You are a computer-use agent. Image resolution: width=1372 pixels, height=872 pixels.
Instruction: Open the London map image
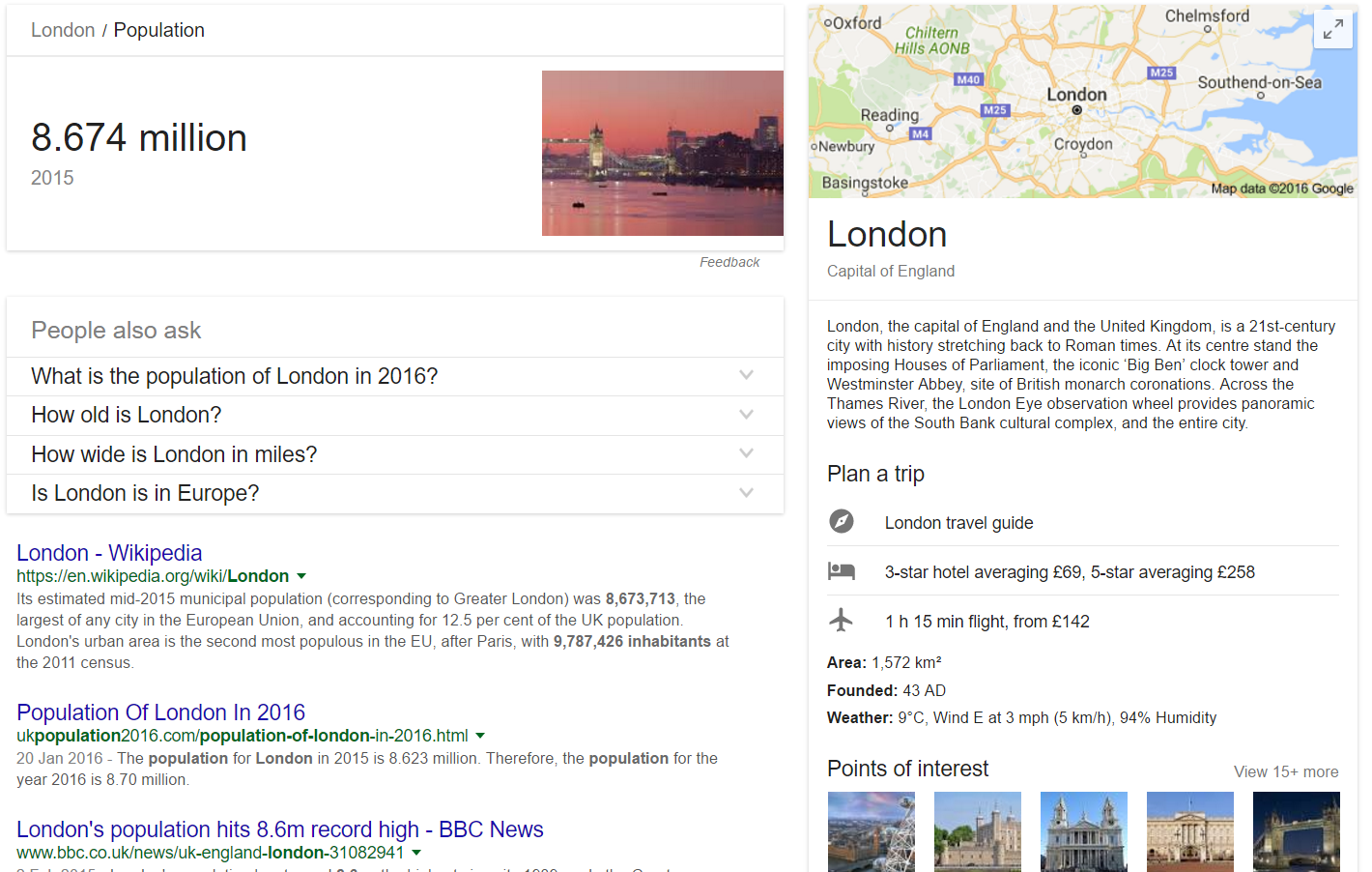[1082, 101]
